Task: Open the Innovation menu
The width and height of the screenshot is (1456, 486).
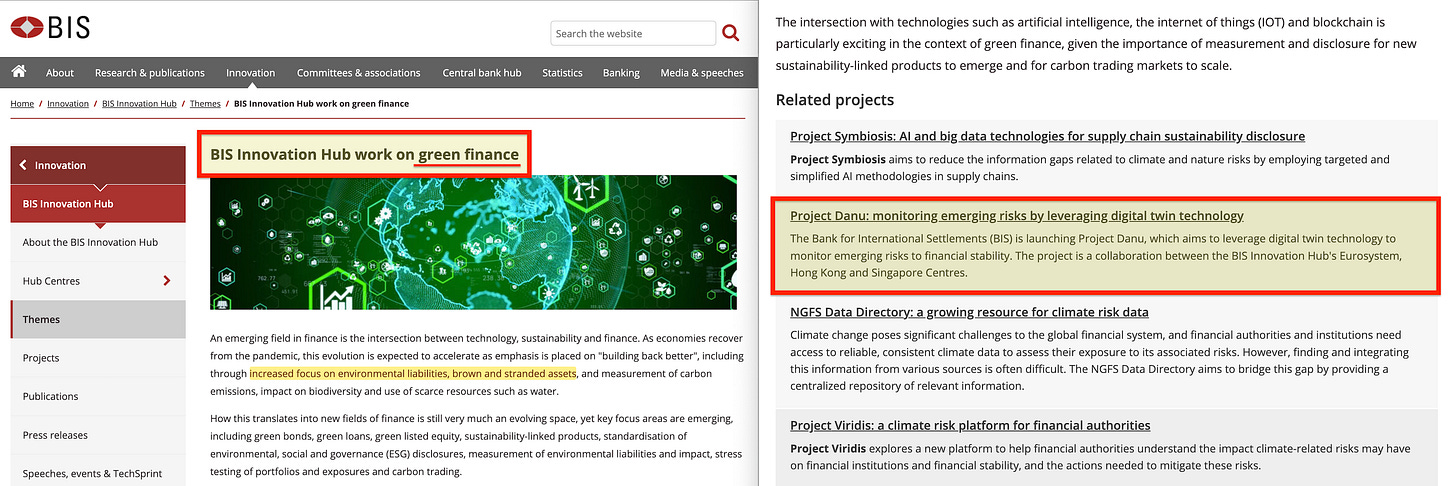Action: 251,72
